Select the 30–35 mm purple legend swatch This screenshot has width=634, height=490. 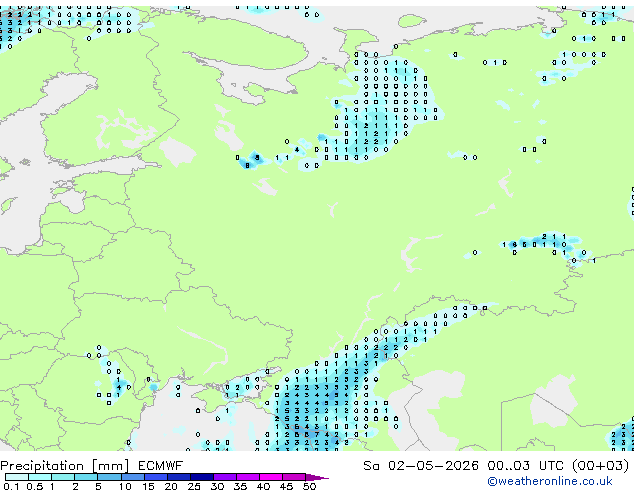coord(224,477)
